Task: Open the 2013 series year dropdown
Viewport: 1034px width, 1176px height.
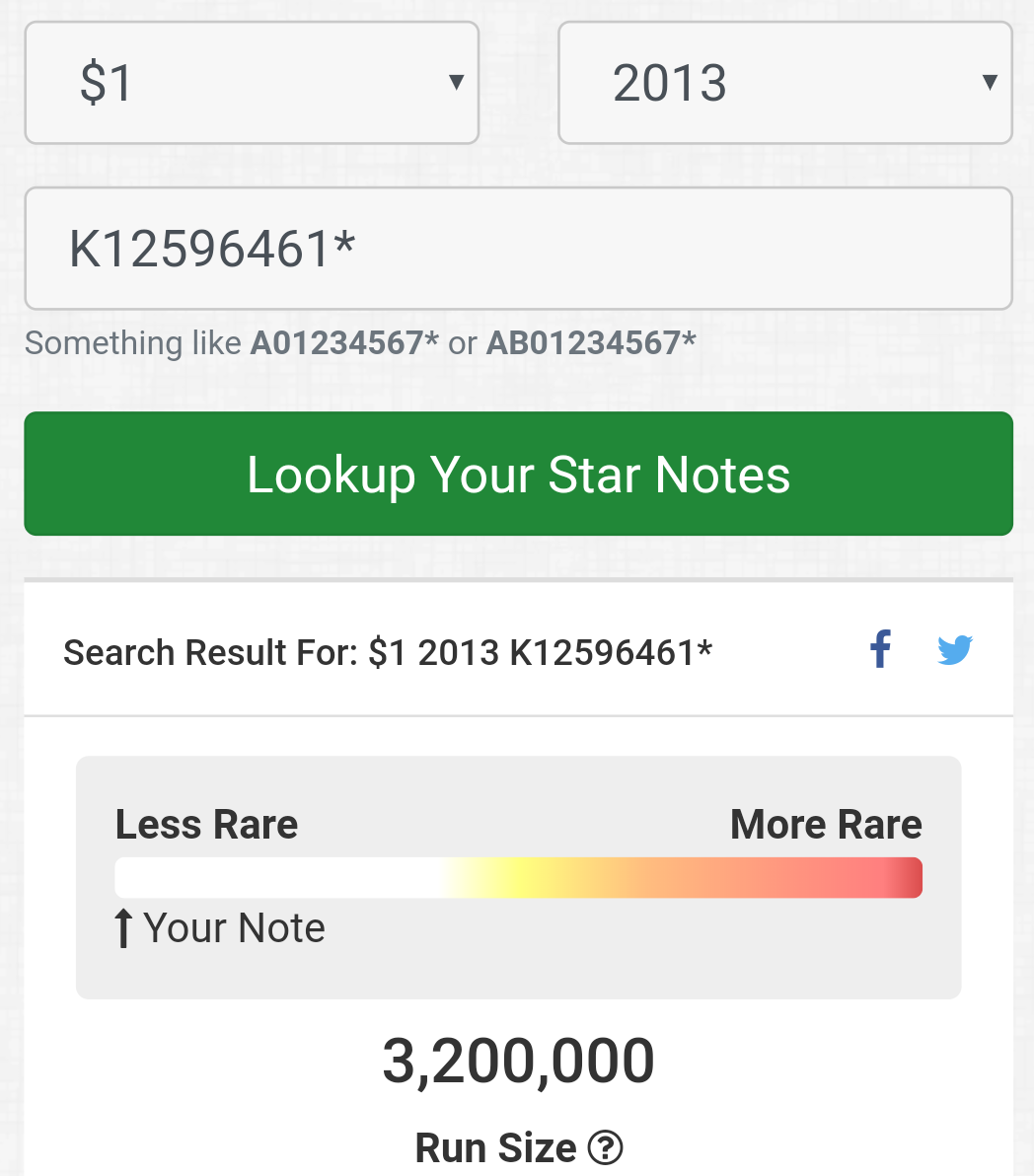Action: (785, 83)
